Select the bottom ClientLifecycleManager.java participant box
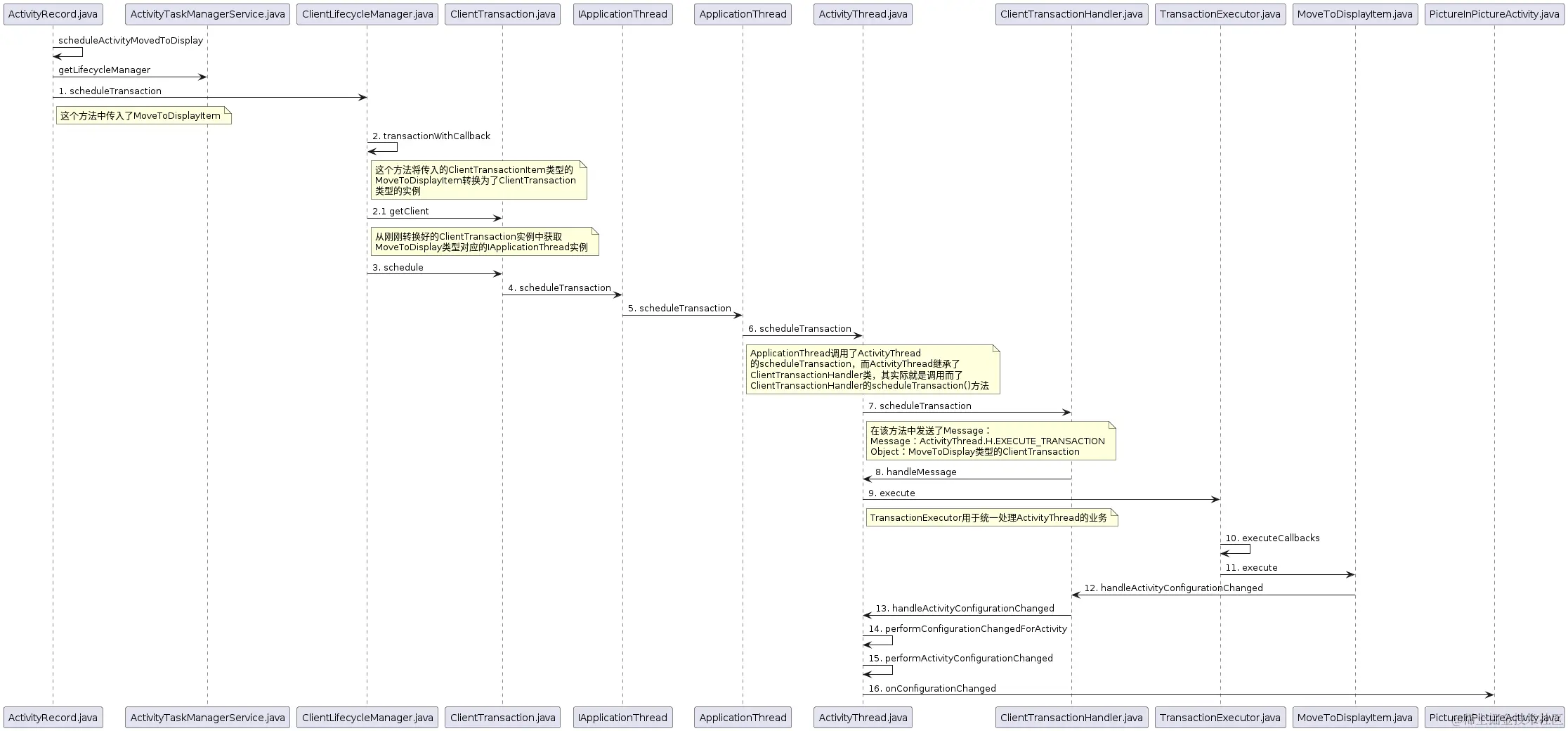The height and width of the screenshot is (731, 1568). 367,718
